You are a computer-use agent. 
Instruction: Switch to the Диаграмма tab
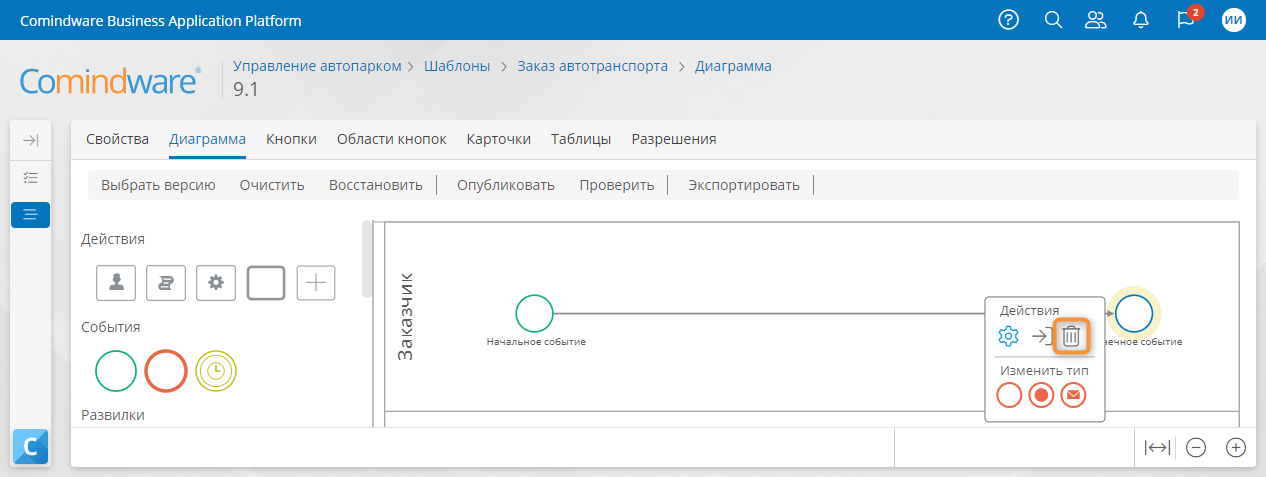click(x=207, y=139)
